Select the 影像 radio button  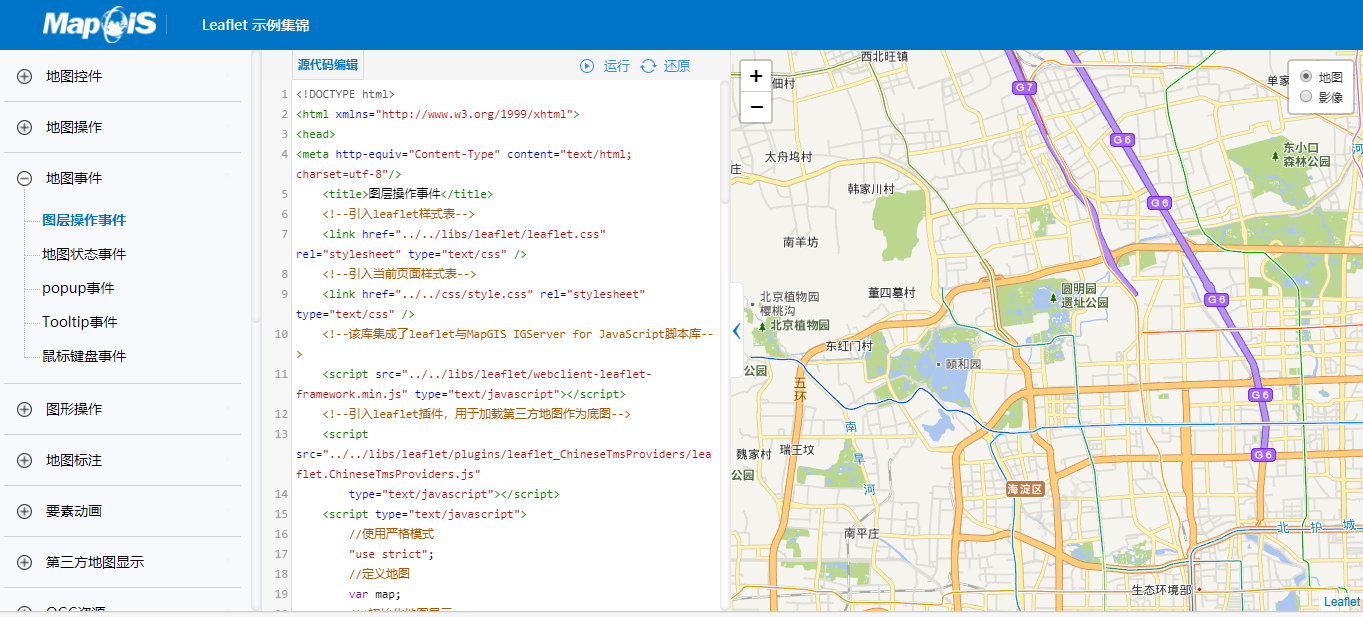(1306, 97)
